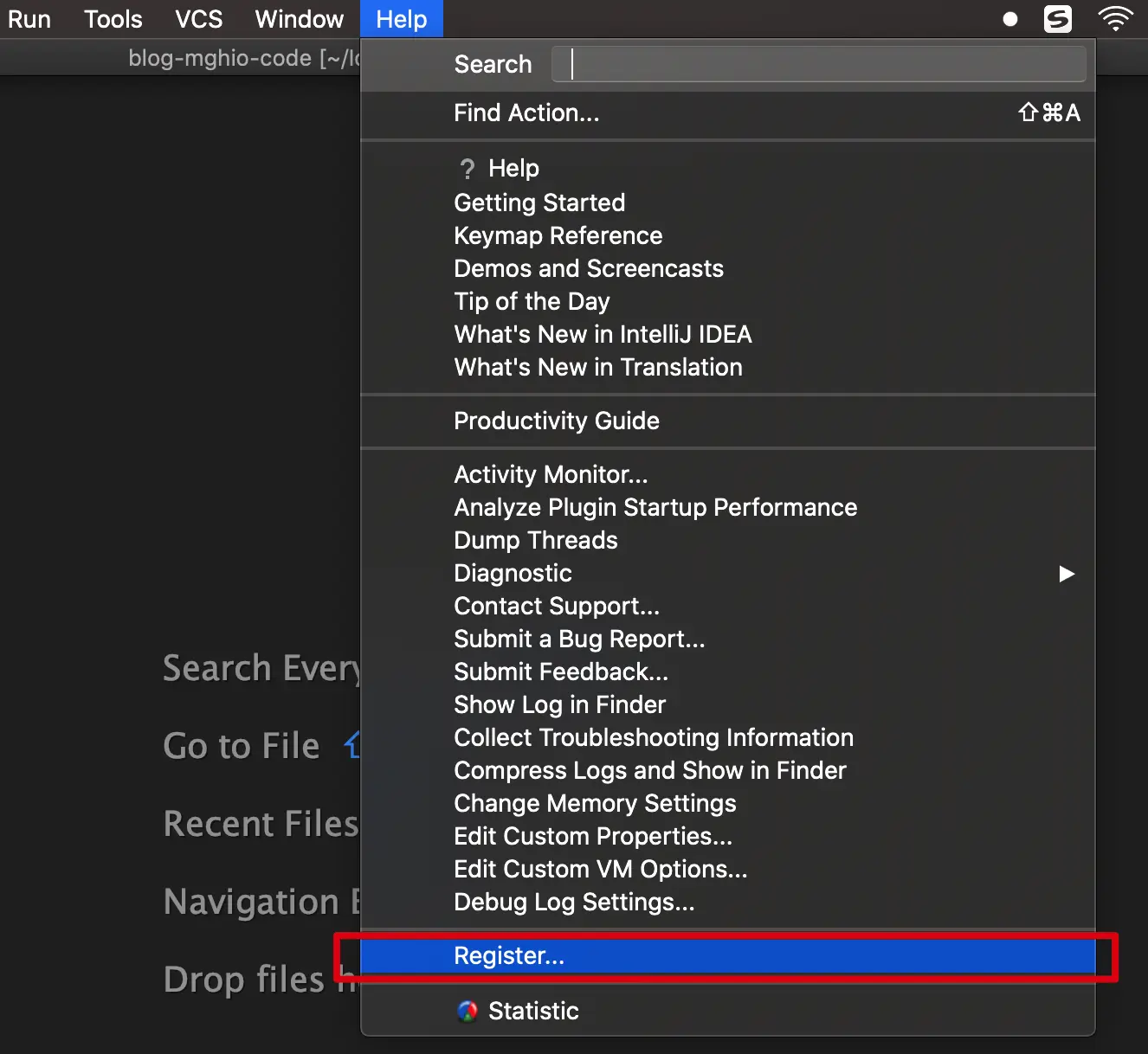Viewport: 1148px width, 1054px height.
Task: Choose Compress Logs and Show in Finder
Action: (x=728, y=770)
